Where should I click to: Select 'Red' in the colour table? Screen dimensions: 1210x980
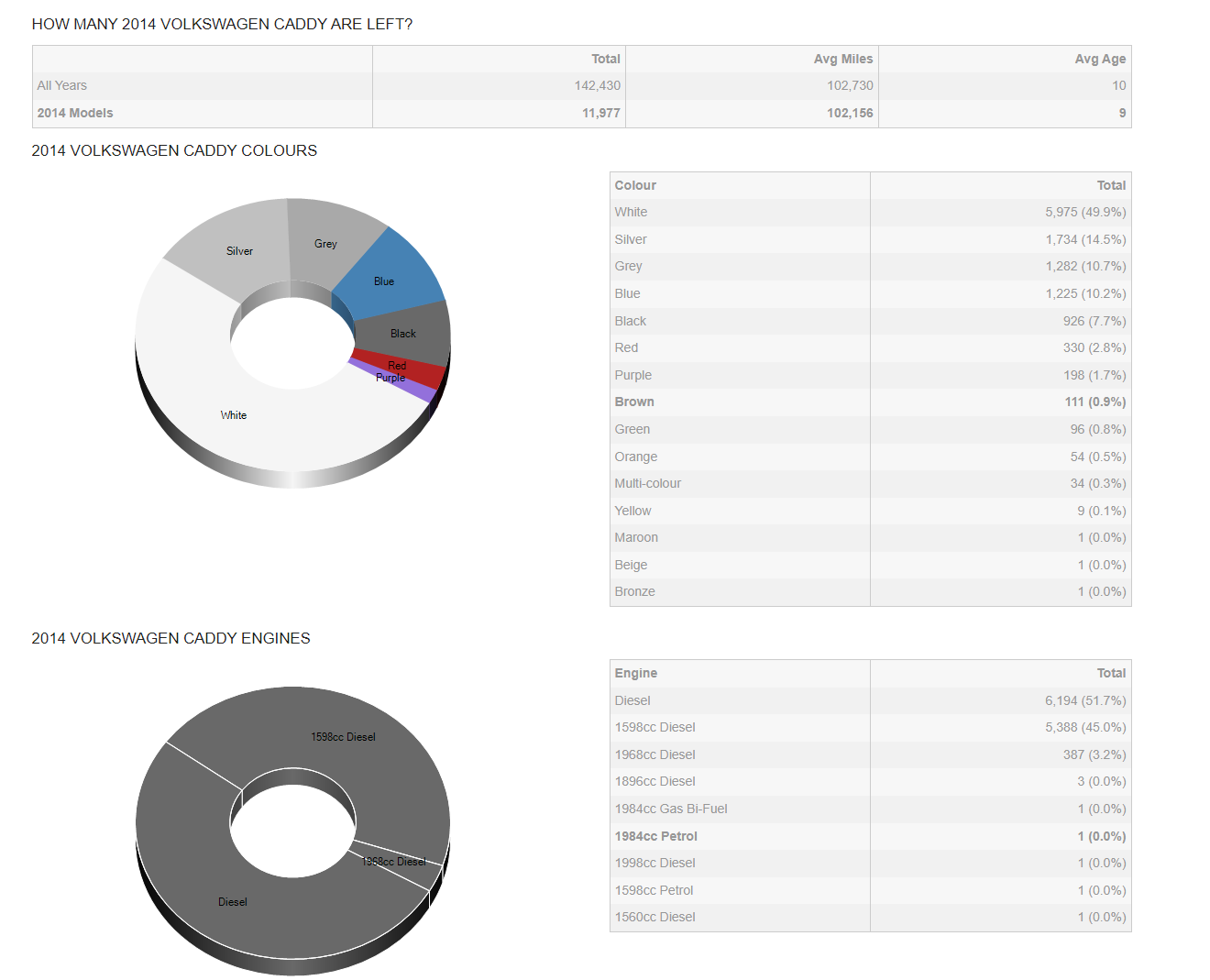pos(626,347)
